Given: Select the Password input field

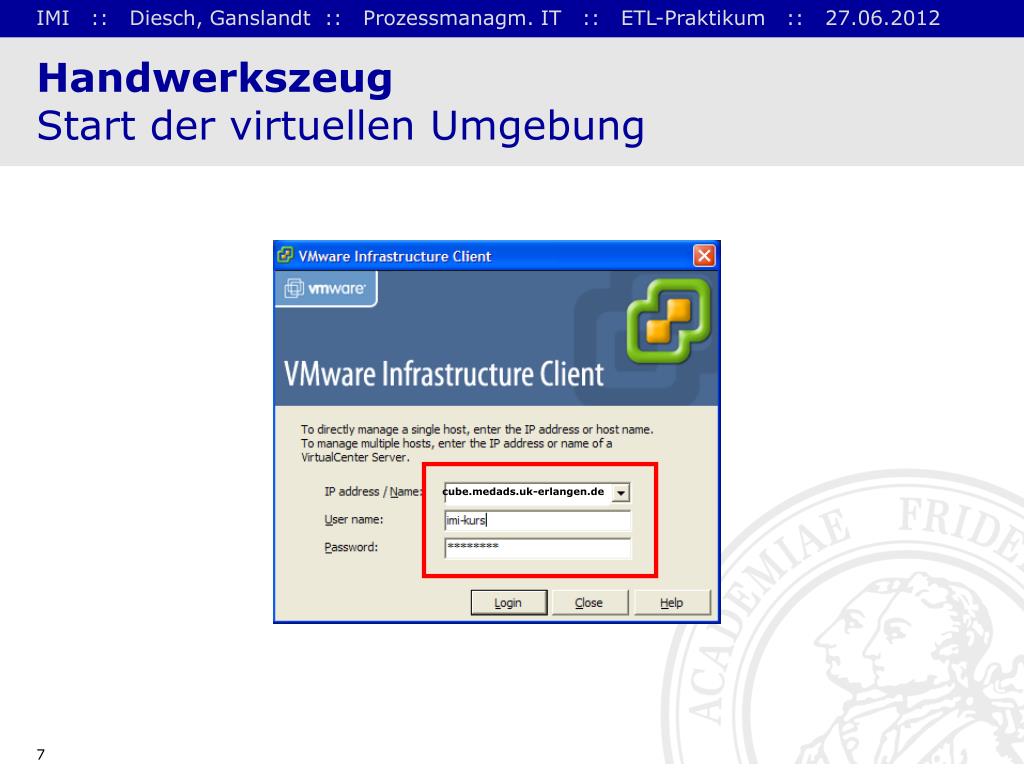Looking at the screenshot, I should tap(537, 548).
